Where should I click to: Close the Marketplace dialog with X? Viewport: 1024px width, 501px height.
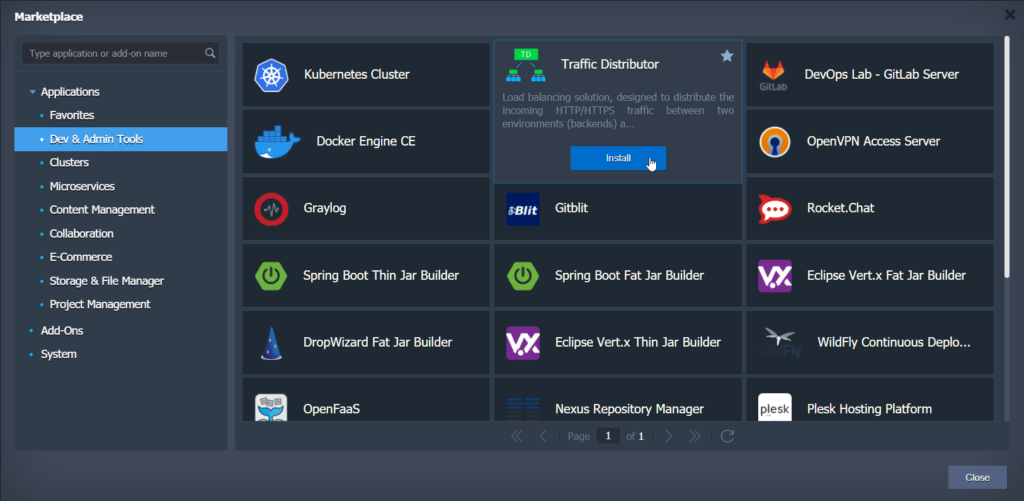tap(1010, 14)
